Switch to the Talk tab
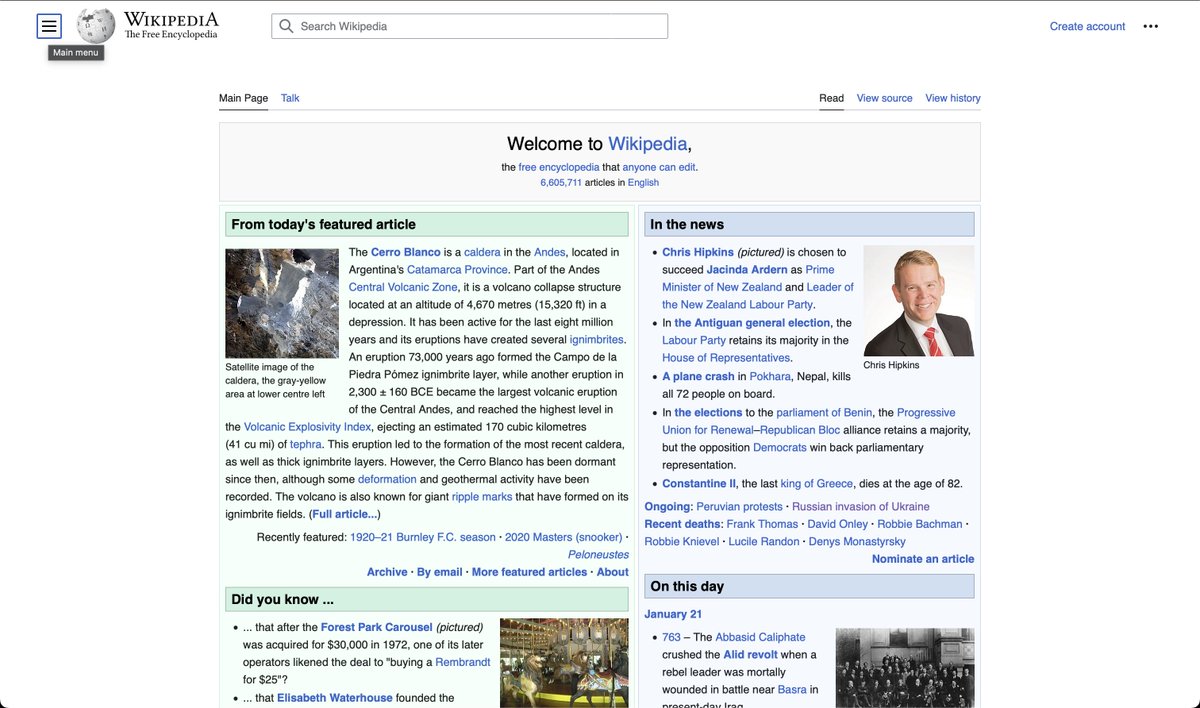This screenshot has width=1200, height=708. (x=290, y=98)
